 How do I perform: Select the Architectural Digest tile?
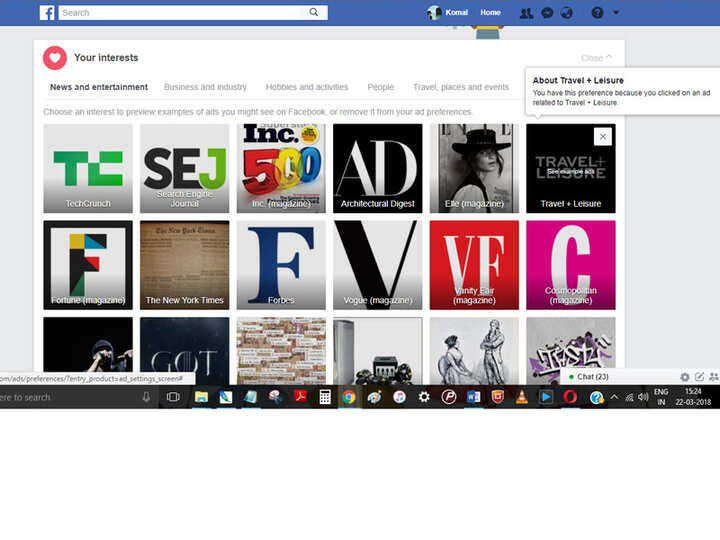click(x=377, y=169)
